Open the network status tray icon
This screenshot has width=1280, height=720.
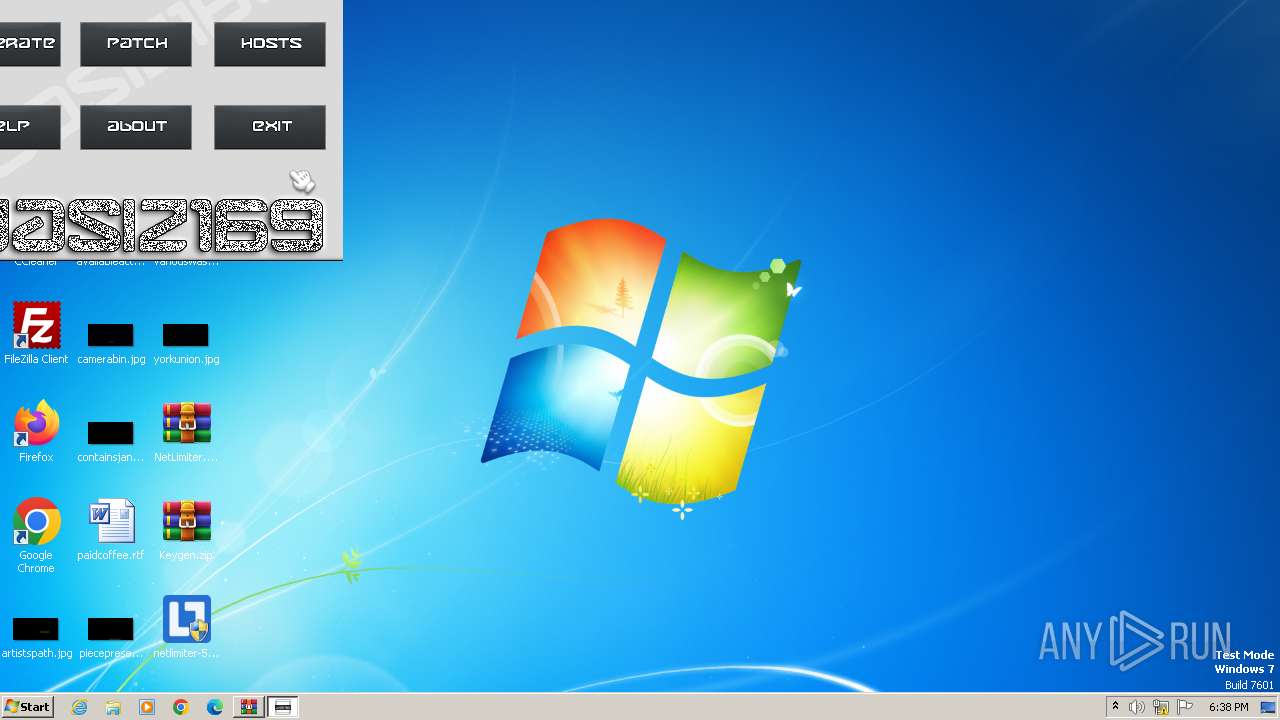click(x=1161, y=707)
